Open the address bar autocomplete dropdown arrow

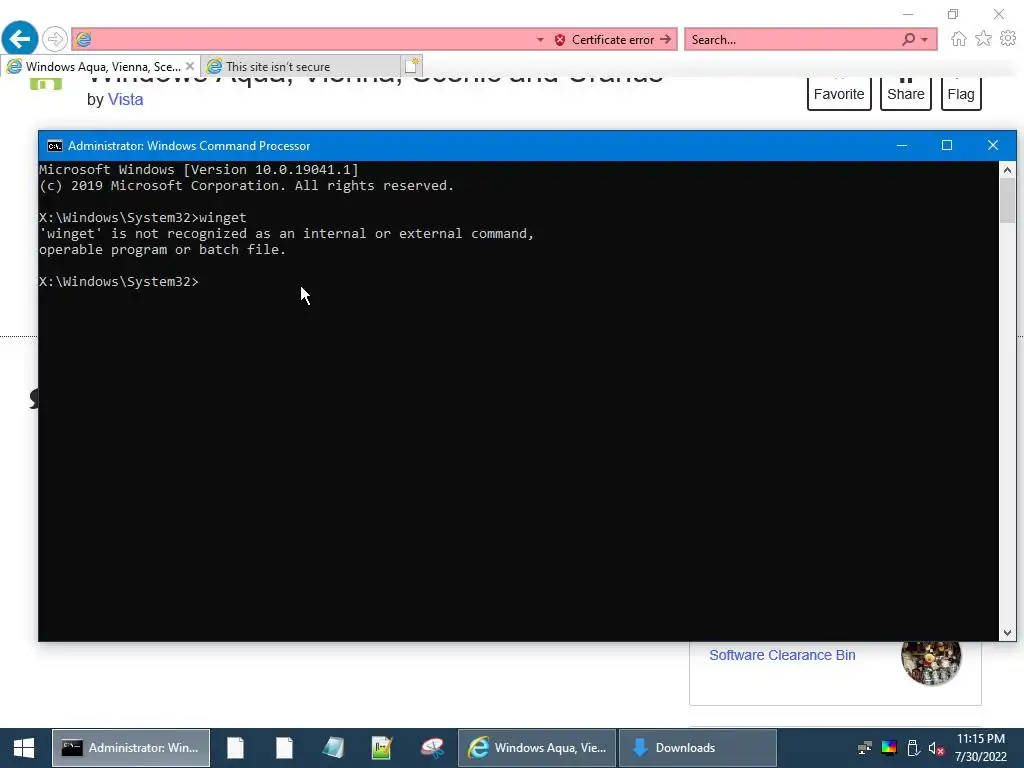(540, 40)
